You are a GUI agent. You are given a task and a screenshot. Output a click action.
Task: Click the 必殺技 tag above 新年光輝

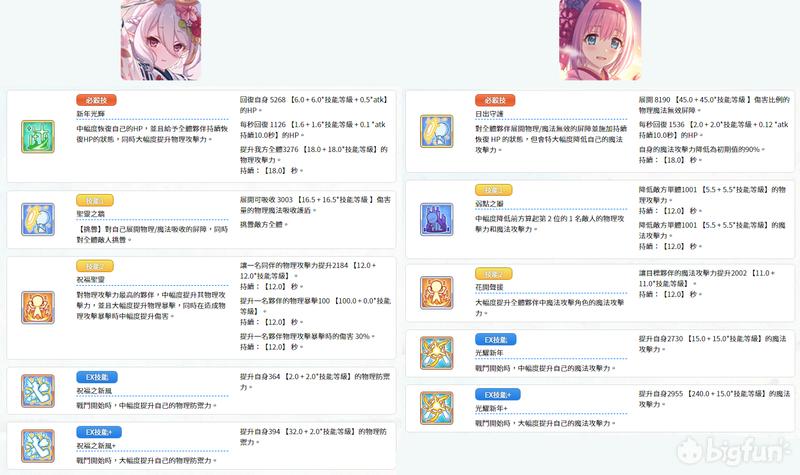click(96, 100)
